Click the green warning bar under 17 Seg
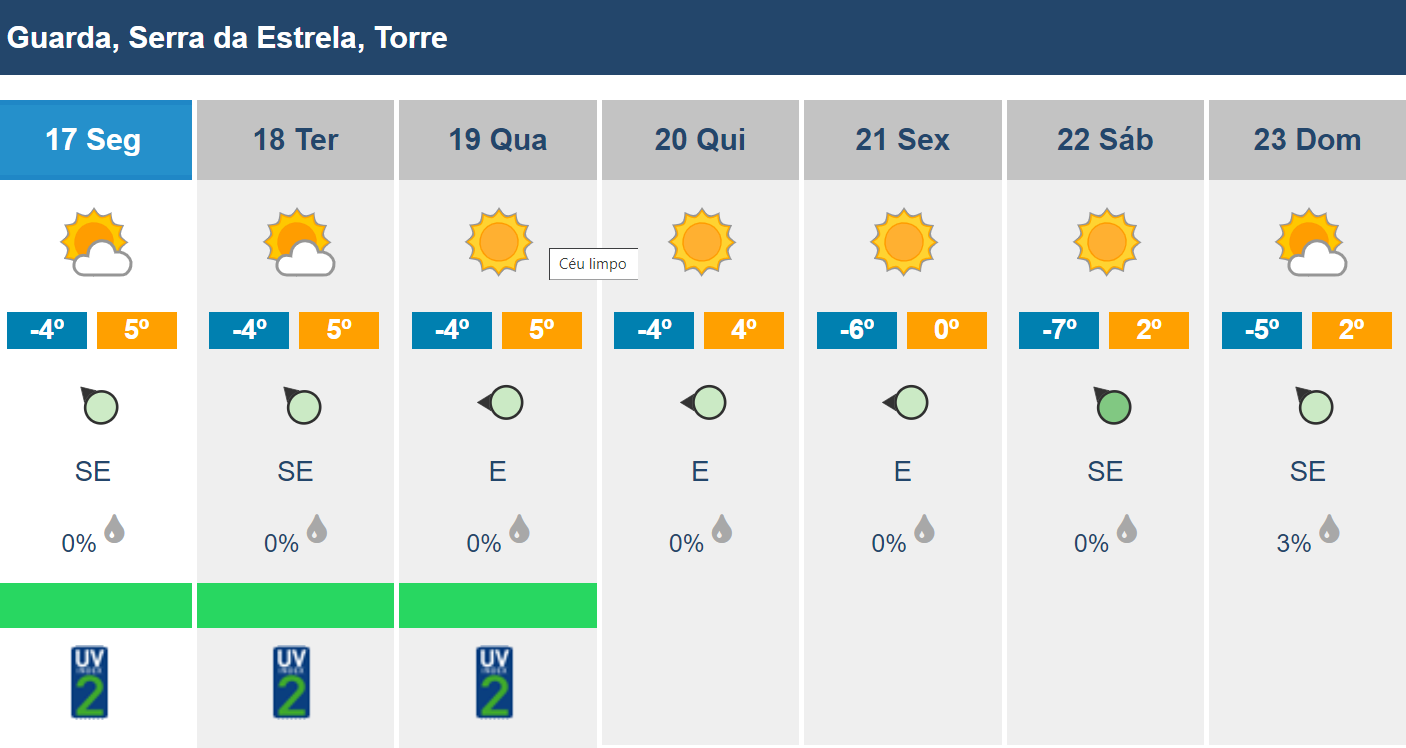 (x=96, y=605)
